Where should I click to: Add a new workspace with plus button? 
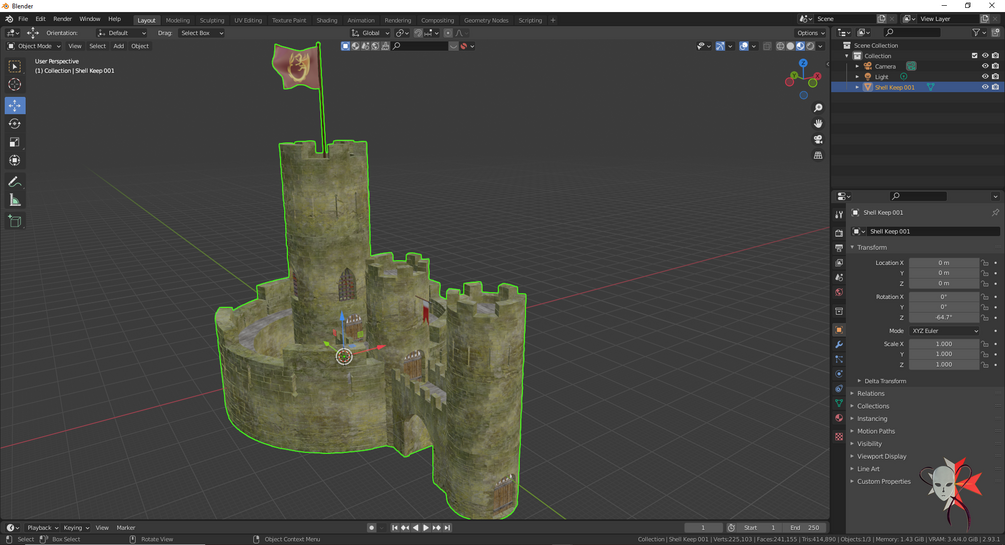click(x=552, y=20)
